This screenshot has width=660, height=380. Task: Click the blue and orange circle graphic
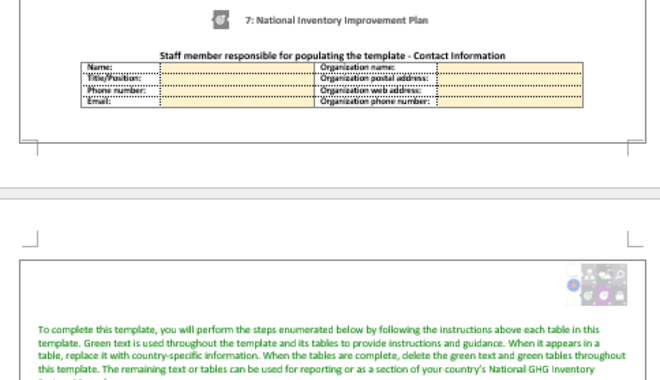(x=573, y=285)
